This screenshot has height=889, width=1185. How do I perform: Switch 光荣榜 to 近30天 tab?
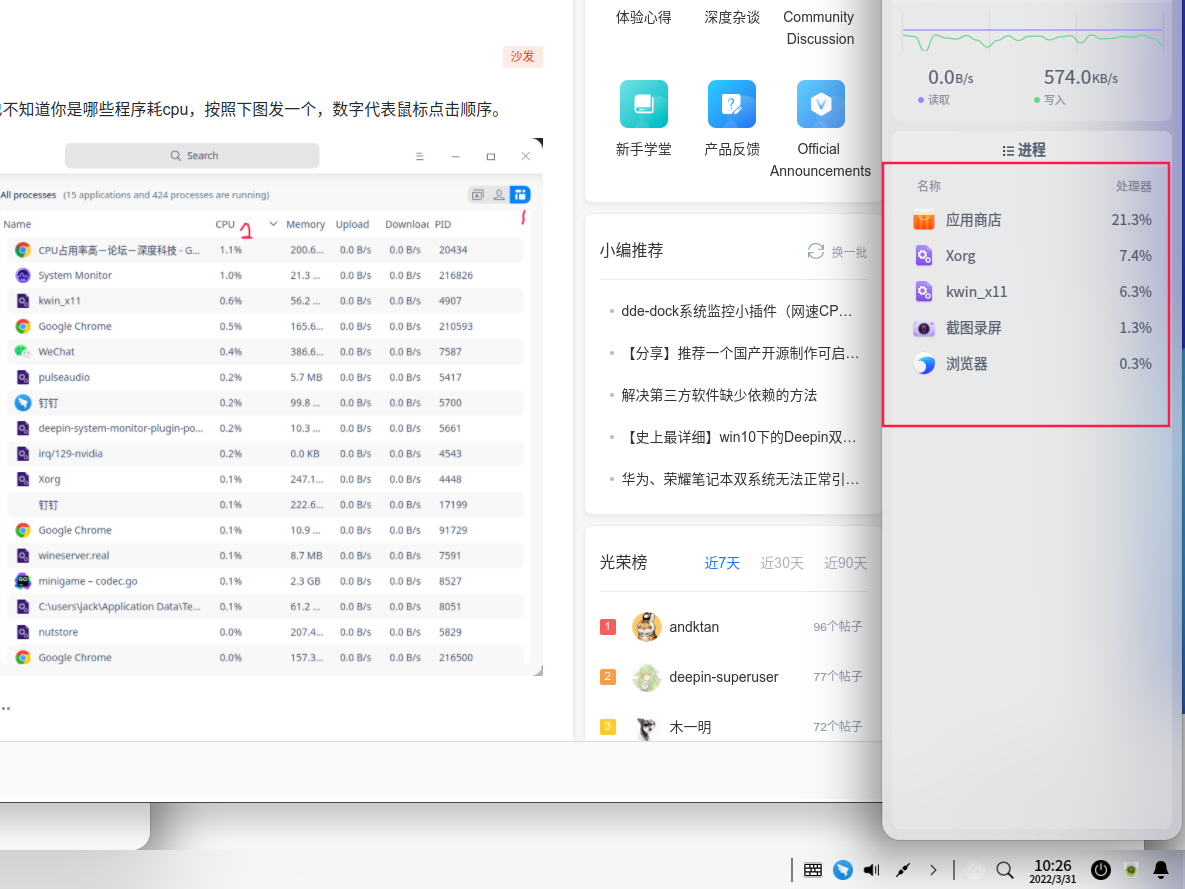781,563
